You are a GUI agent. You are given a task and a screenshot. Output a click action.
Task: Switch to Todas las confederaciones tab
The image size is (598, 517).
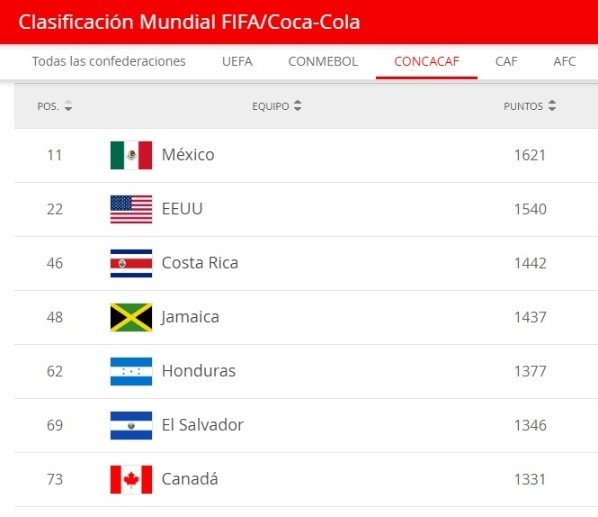pyautogui.click(x=109, y=61)
